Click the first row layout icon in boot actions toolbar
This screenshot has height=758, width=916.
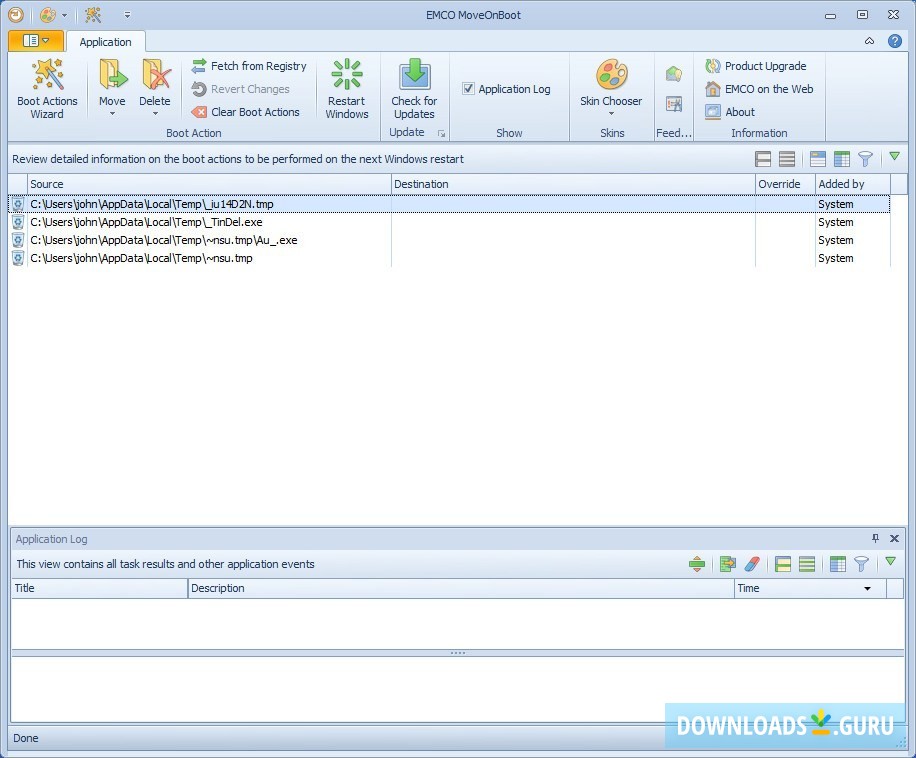pos(763,159)
